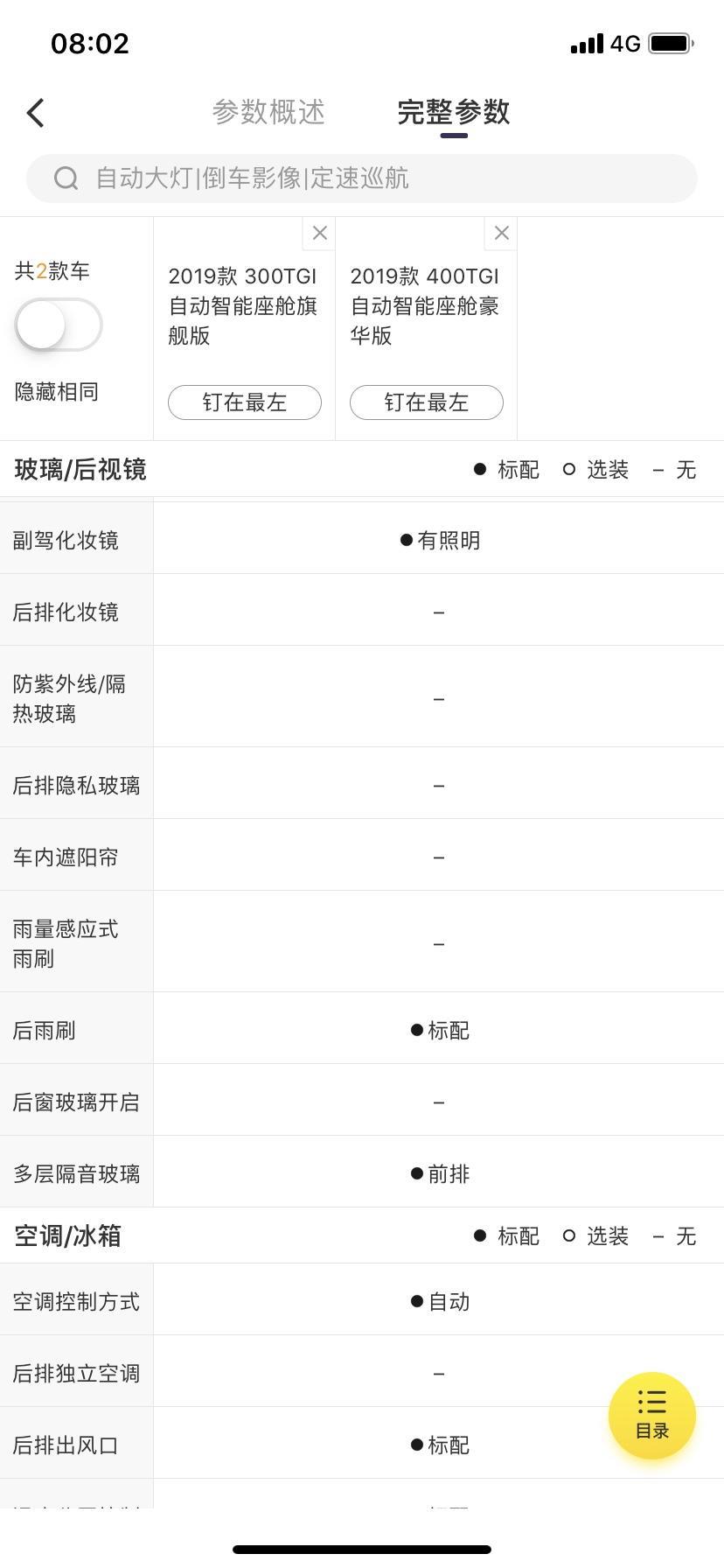Select the 后排出风口 row label
Viewport: 724px width, 1568px height.
coord(66,1445)
